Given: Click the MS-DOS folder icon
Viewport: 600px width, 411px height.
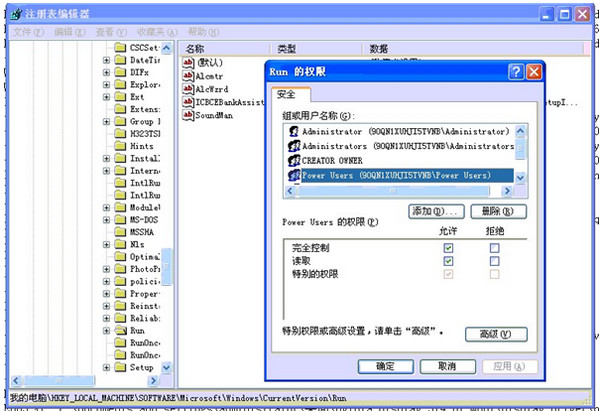Looking at the screenshot, I should click(x=121, y=220).
